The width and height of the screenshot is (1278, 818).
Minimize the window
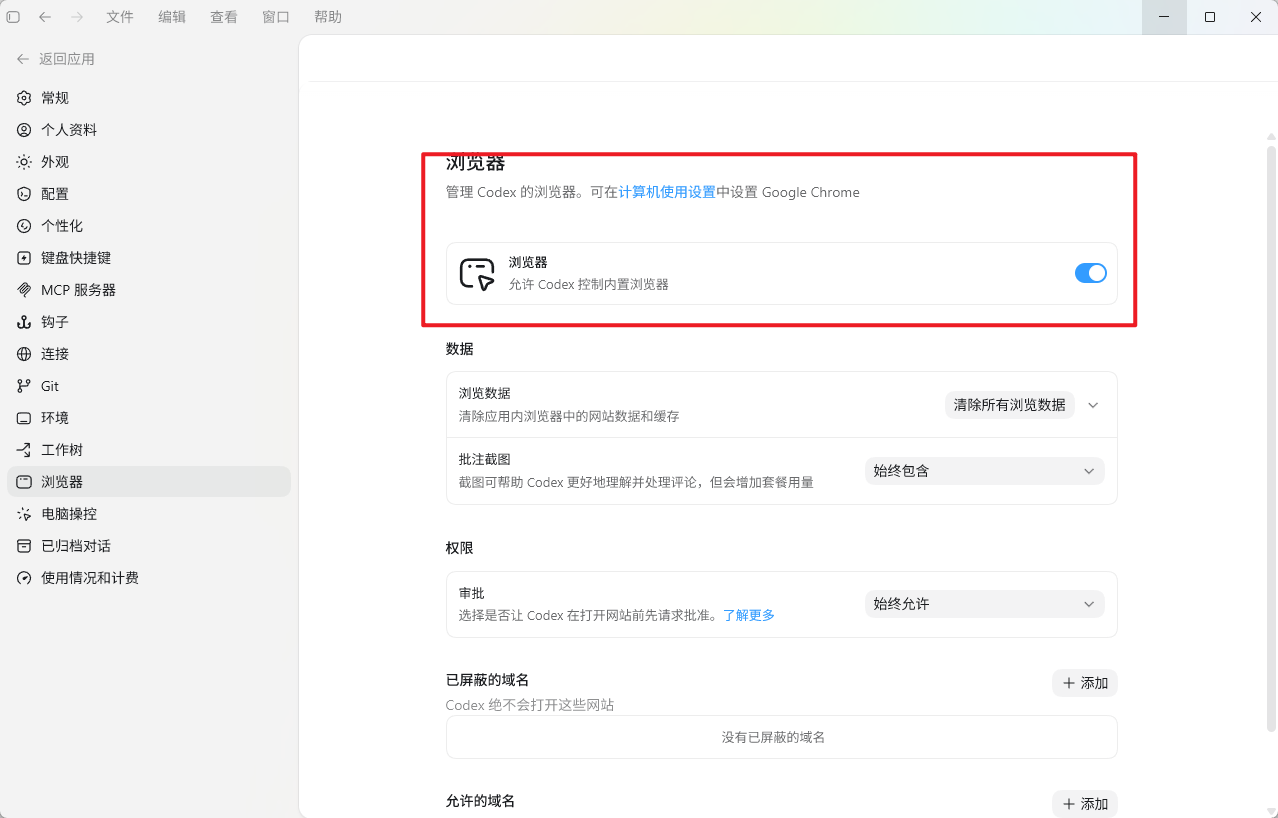[x=1165, y=17]
